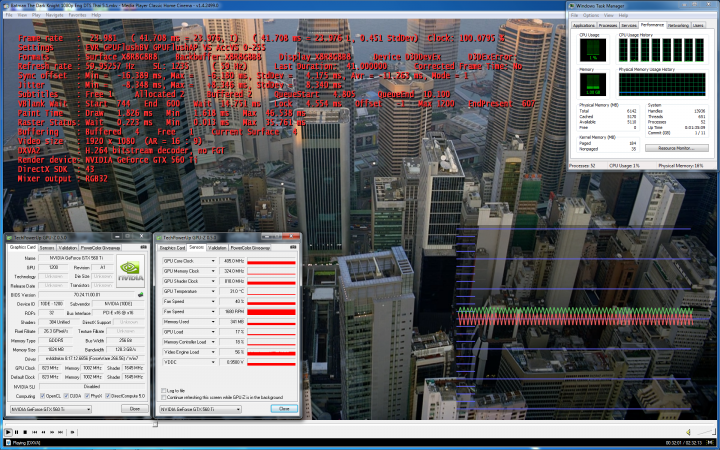Screen dimensions: 720x450
Task: Switch to the Processes tab in Task Manager
Action: [608, 26]
